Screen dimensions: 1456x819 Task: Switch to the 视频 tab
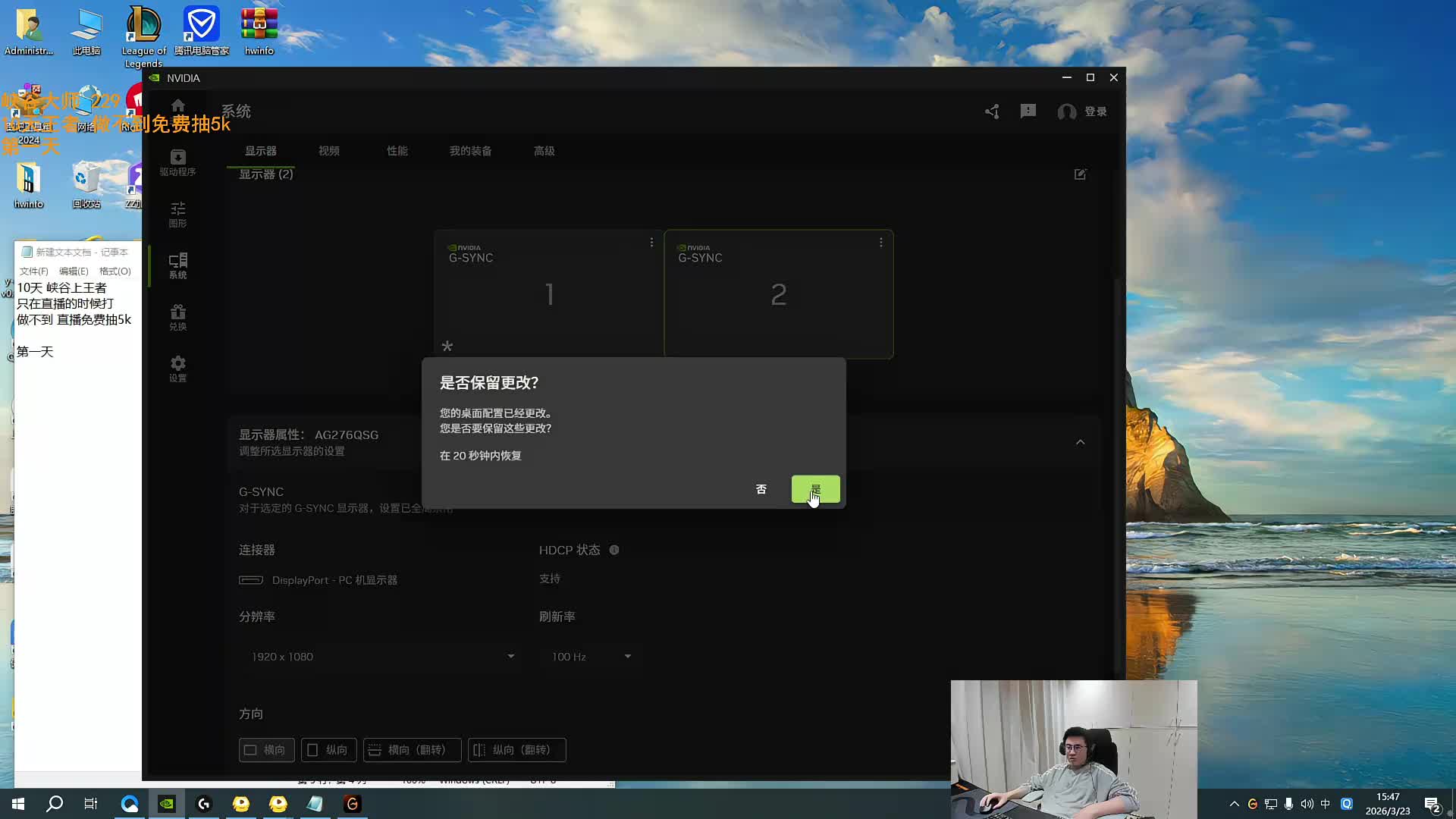(329, 151)
